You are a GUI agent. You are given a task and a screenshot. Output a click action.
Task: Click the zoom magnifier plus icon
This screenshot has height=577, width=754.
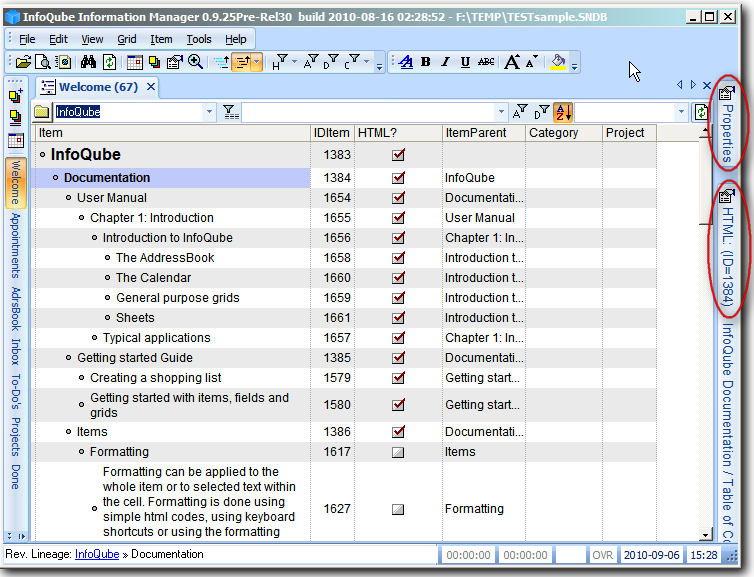[x=195, y=62]
